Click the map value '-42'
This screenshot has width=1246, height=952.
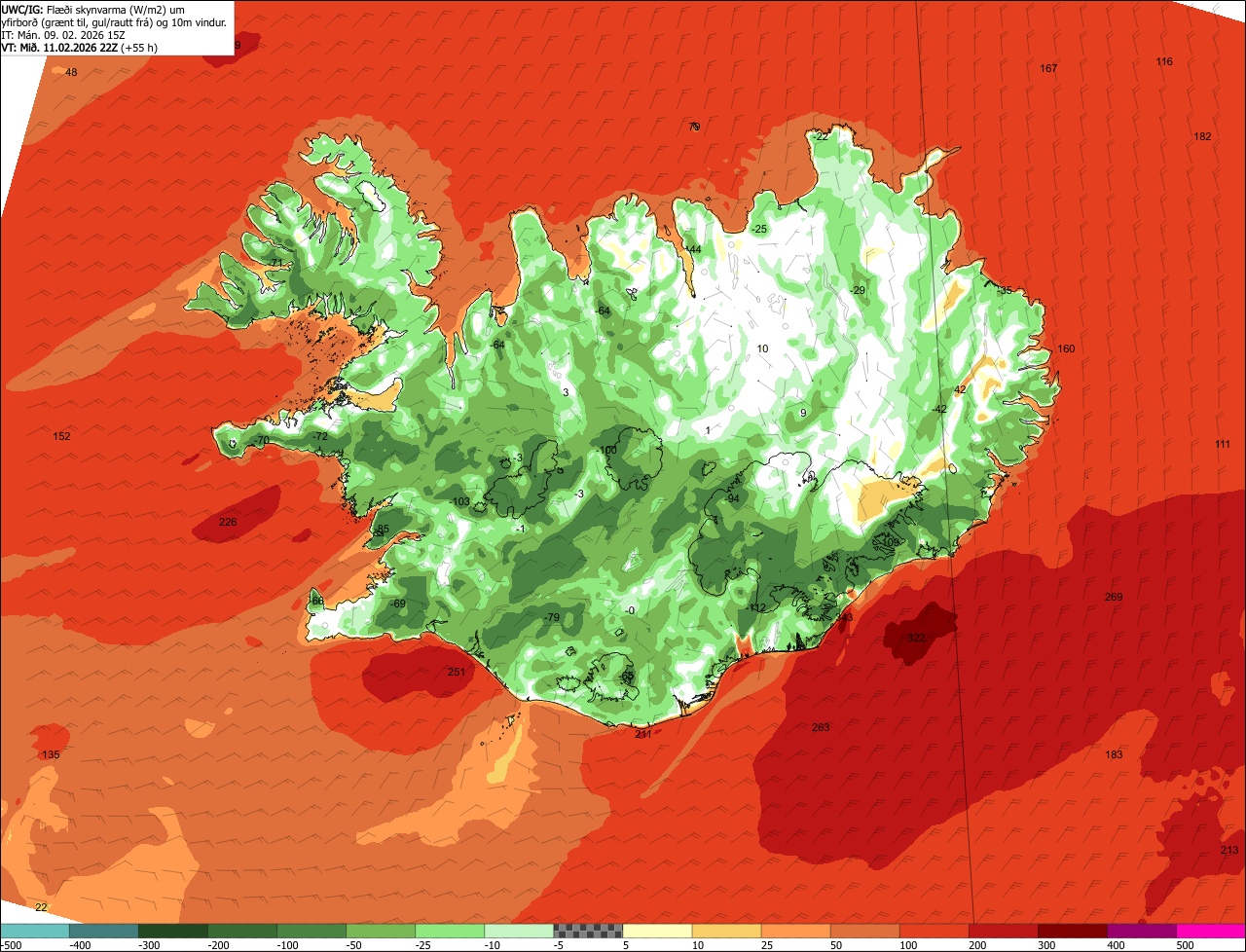point(938,409)
